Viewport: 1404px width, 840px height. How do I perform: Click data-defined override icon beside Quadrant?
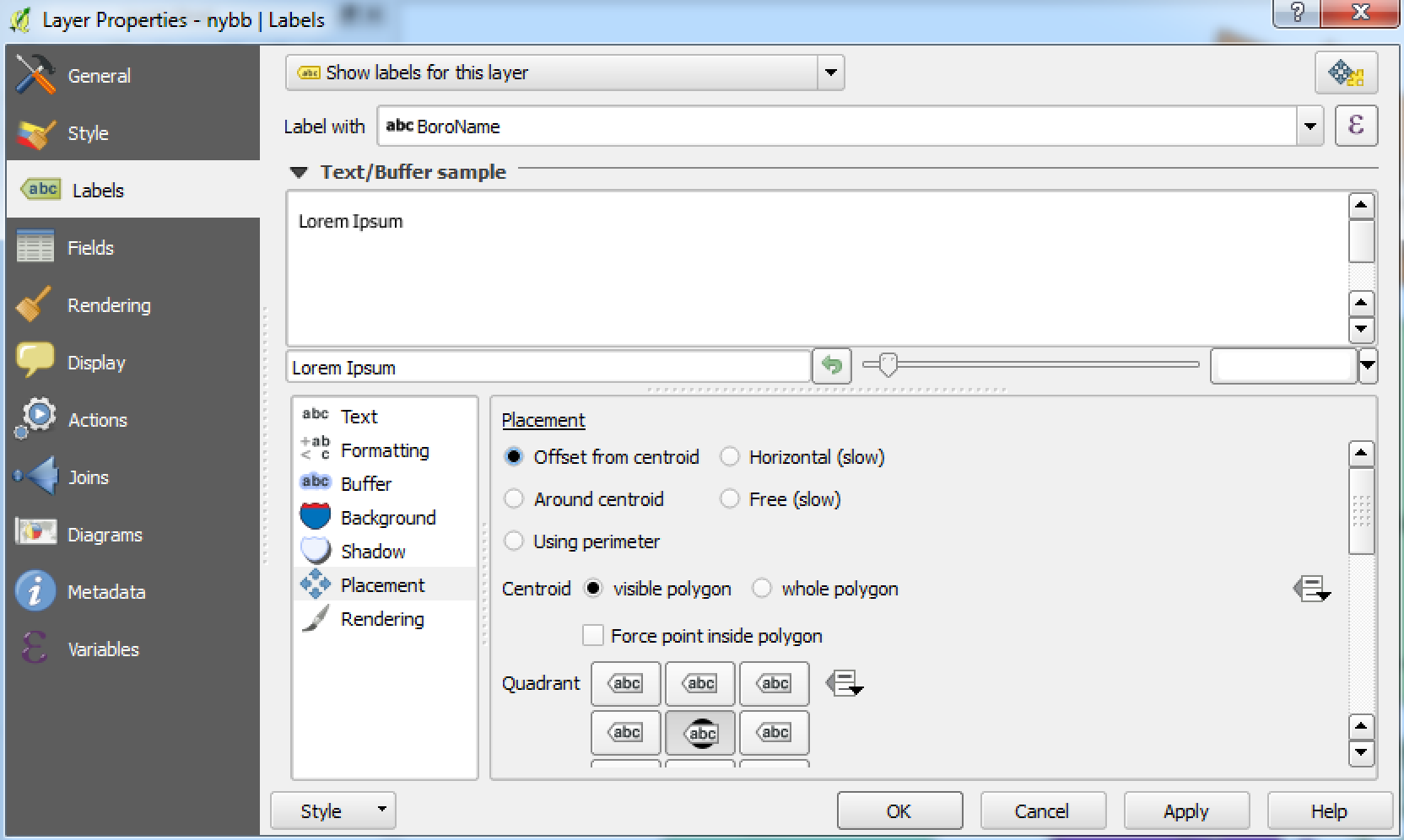tap(844, 683)
